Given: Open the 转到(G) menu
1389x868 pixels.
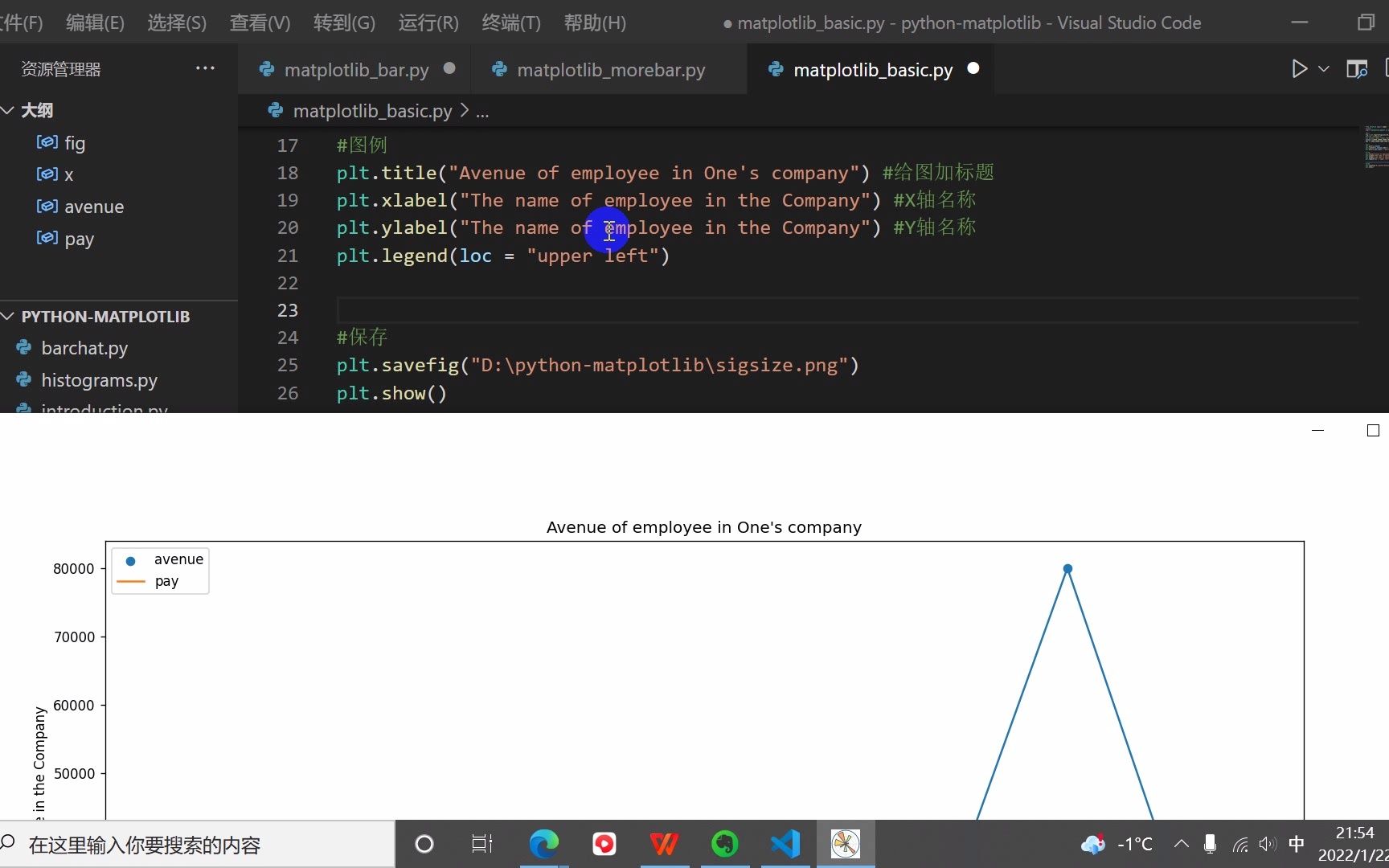Looking at the screenshot, I should (344, 23).
